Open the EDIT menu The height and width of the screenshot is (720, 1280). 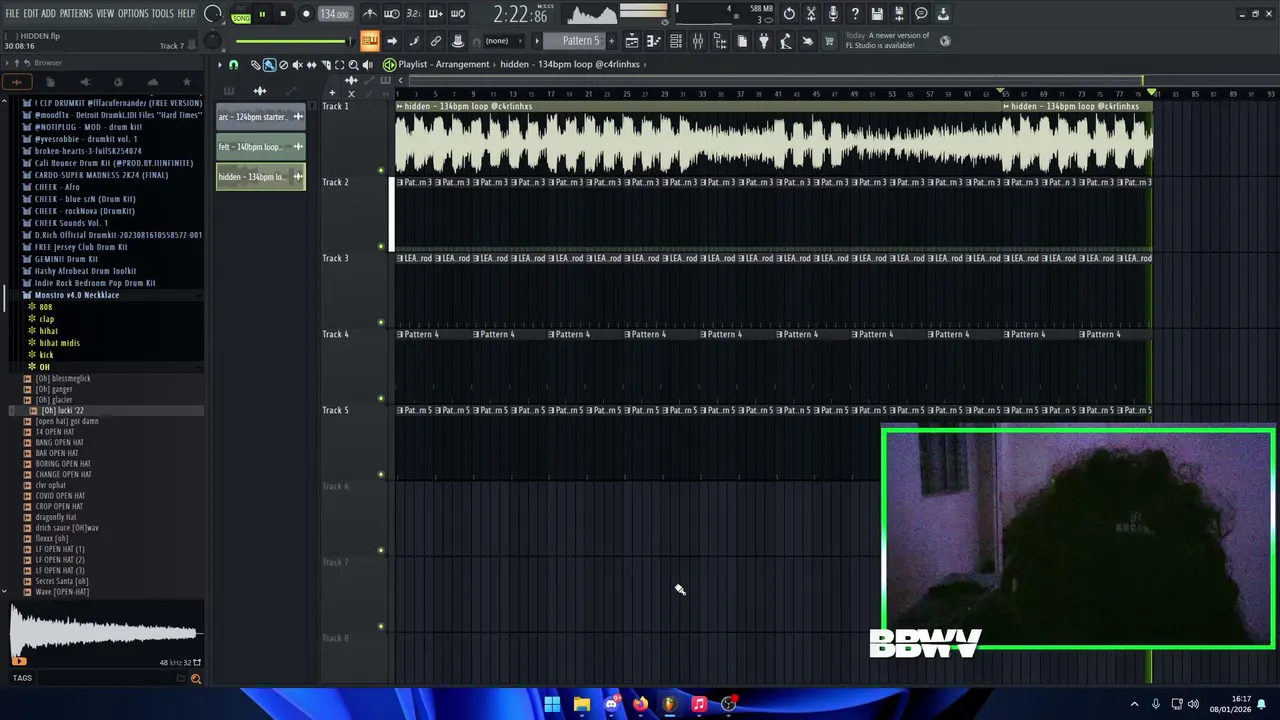click(31, 14)
